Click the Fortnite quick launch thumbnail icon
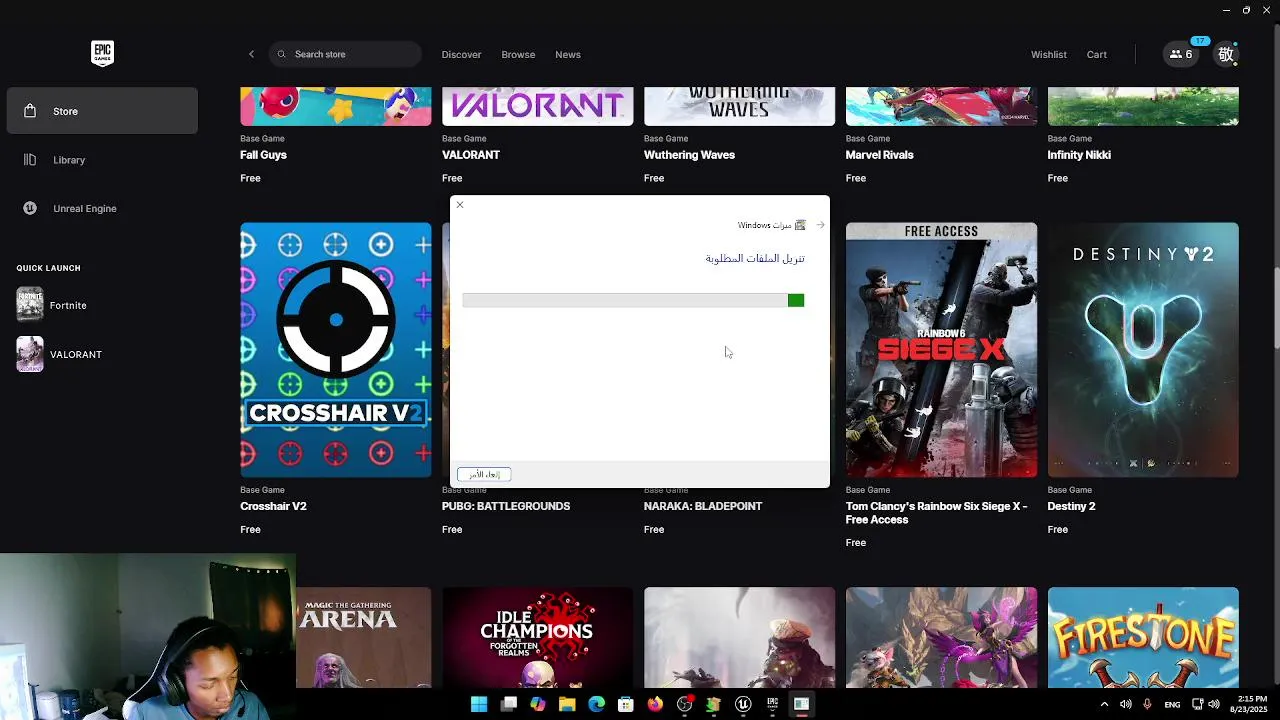The width and height of the screenshot is (1280, 720). tap(30, 305)
